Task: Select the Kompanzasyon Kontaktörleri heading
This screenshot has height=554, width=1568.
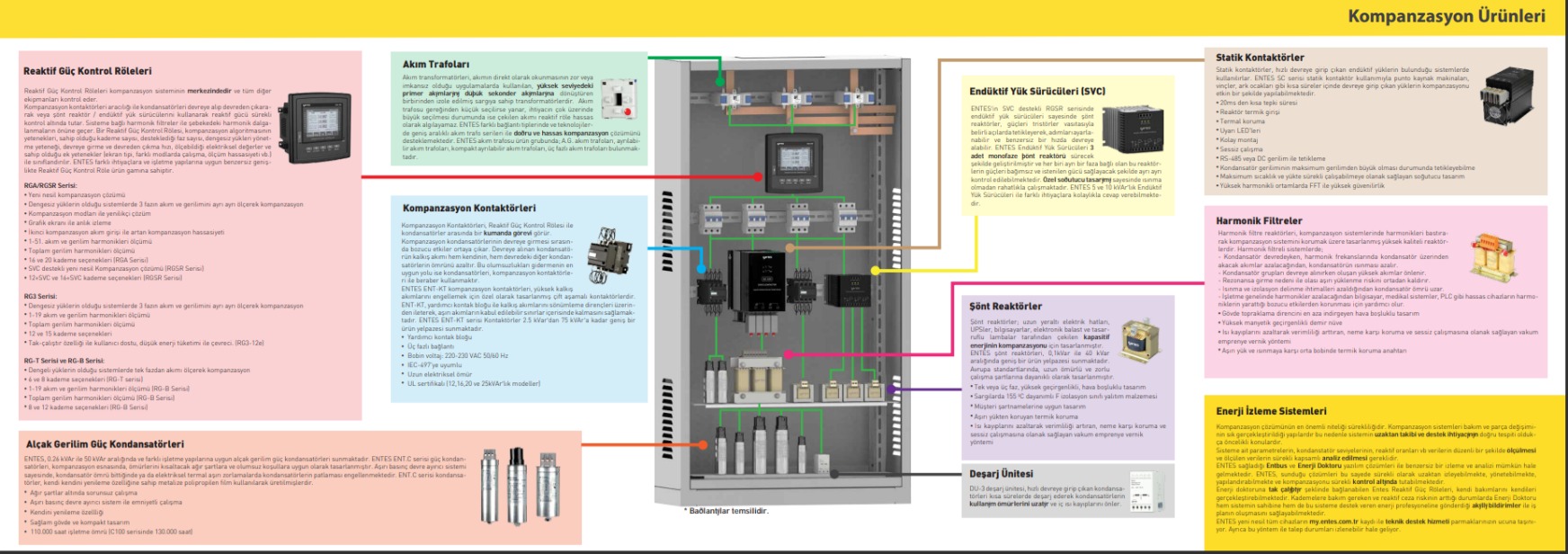Action: [x=468, y=208]
